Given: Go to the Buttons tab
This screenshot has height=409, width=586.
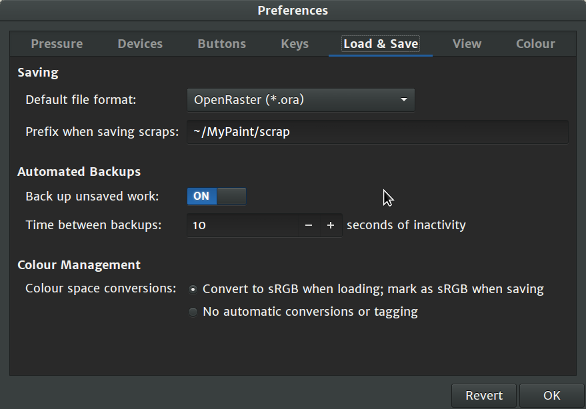Looking at the screenshot, I should coord(222,44).
